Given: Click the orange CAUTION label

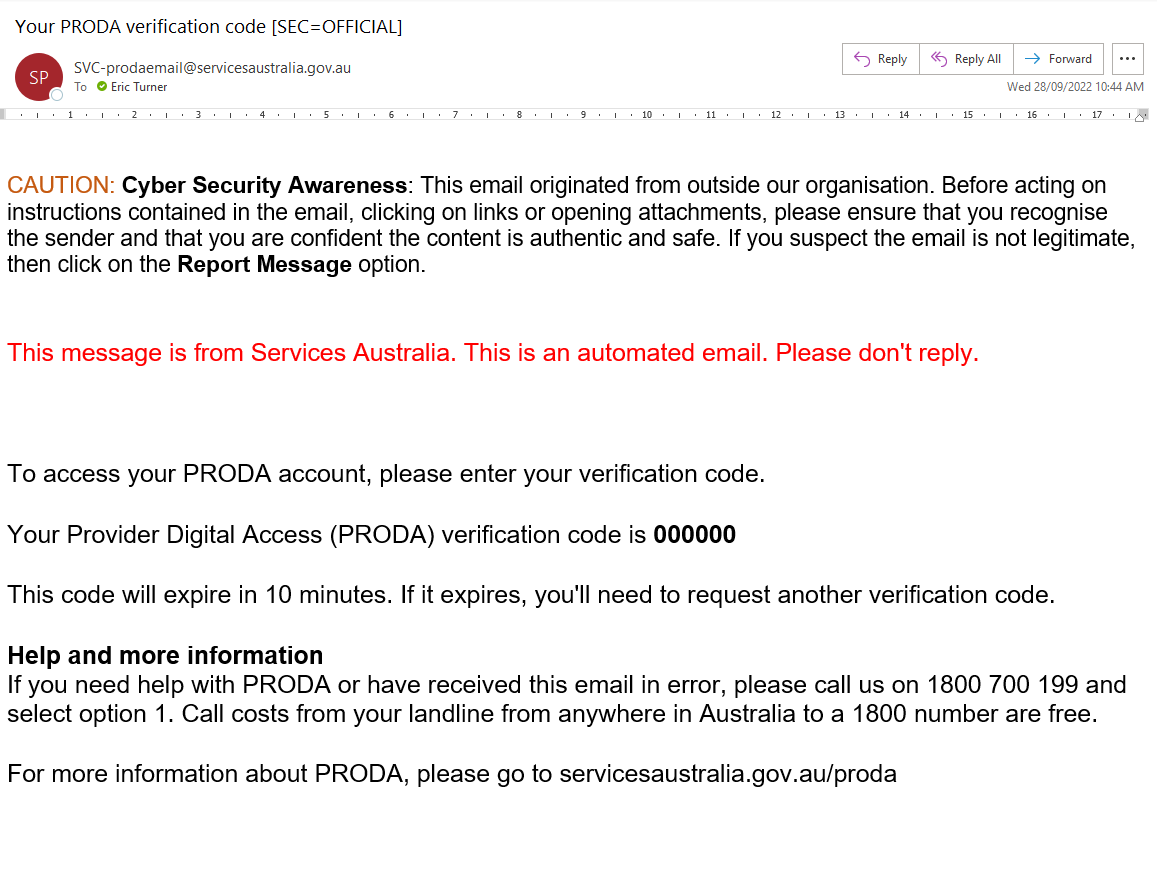Looking at the screenshot, I should click(61, 185).
